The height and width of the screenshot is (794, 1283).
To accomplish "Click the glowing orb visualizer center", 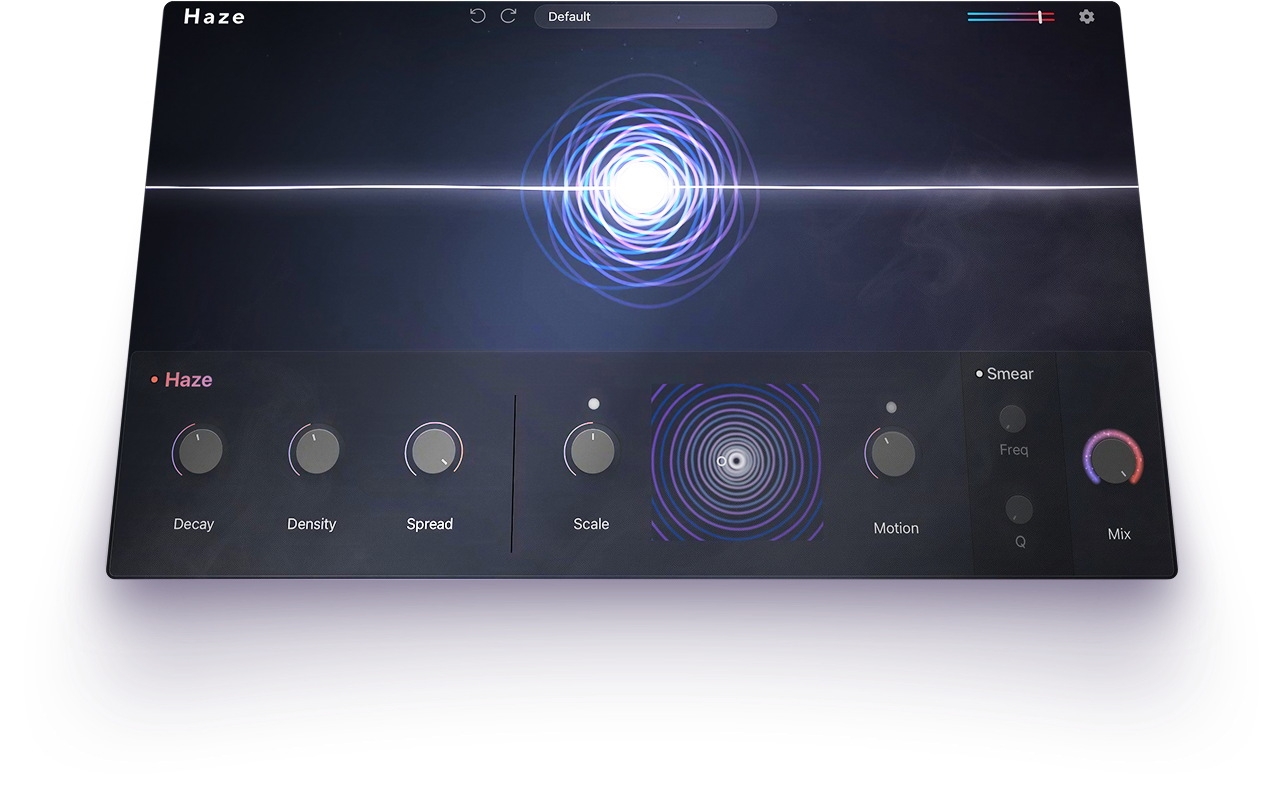I will 641,186.
